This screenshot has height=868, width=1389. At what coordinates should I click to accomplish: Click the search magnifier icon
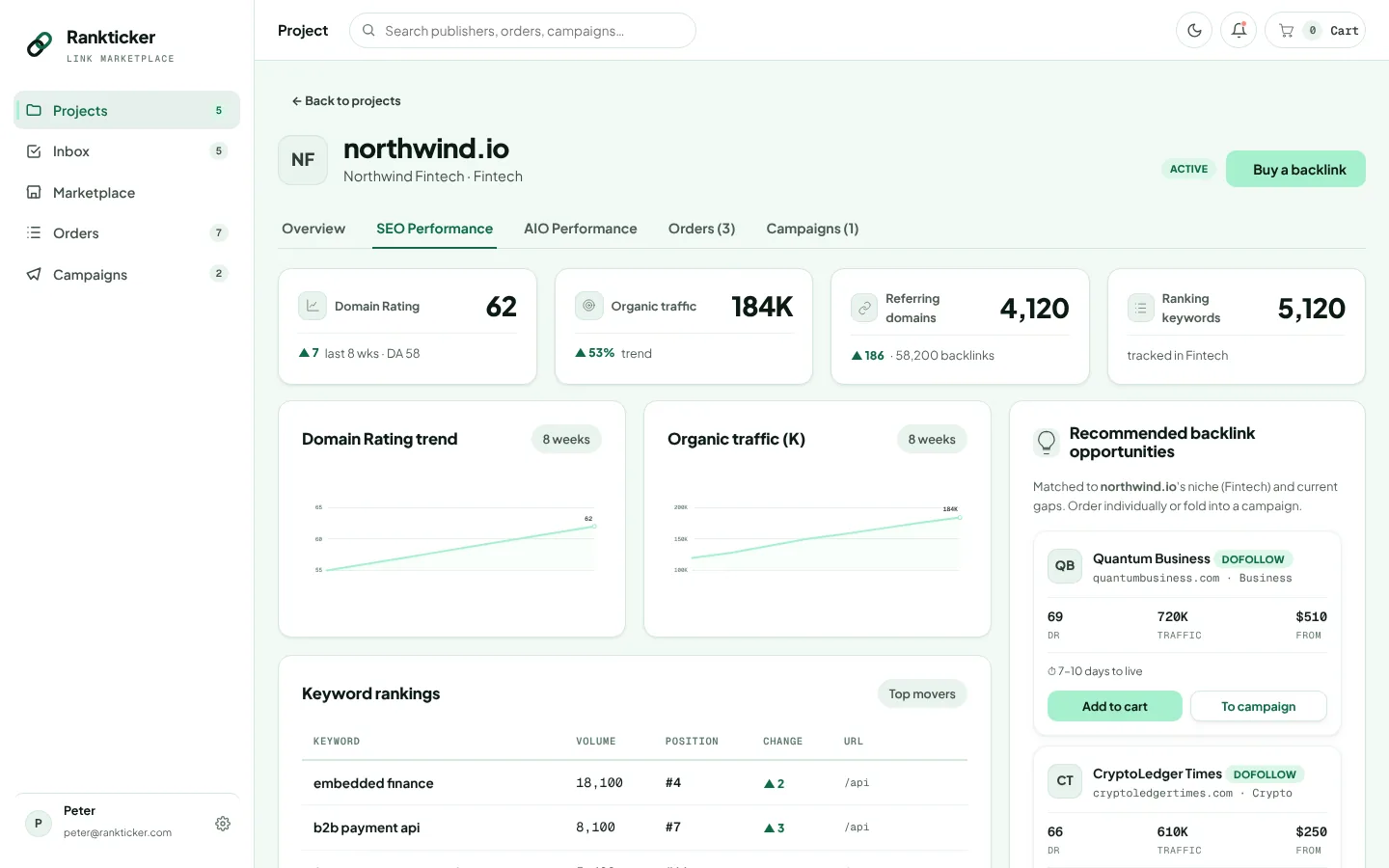(368, 31)
